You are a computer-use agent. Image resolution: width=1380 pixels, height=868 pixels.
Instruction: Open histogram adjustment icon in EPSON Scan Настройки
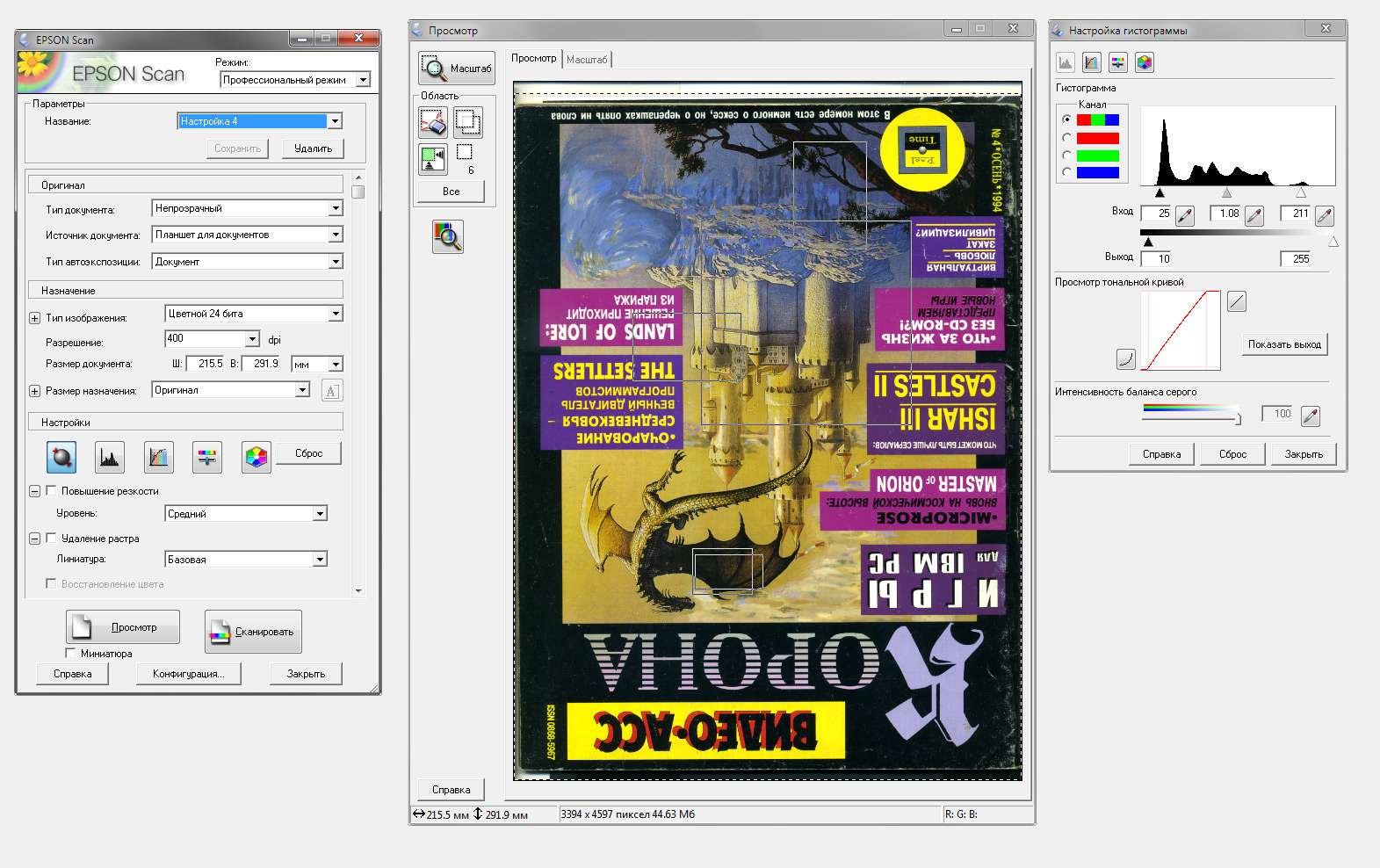(x=110, y=457)
